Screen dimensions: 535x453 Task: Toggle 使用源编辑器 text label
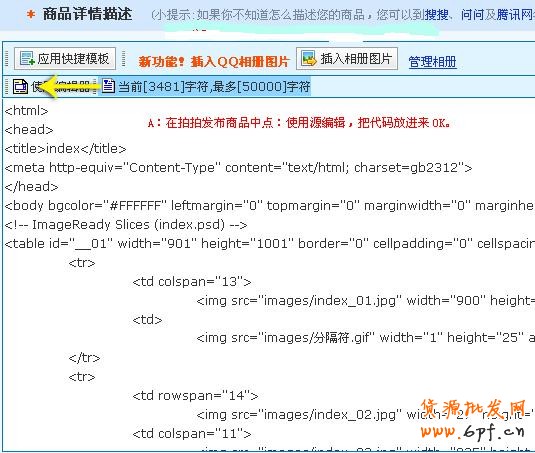(61, 86)
